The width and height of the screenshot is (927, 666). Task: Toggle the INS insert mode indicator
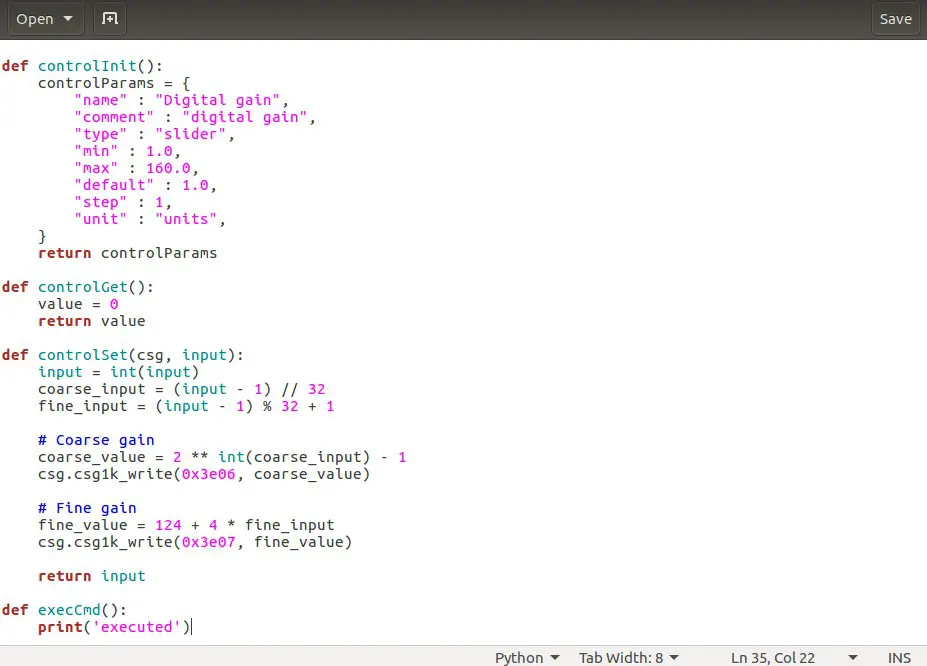[x=899, y=658]
